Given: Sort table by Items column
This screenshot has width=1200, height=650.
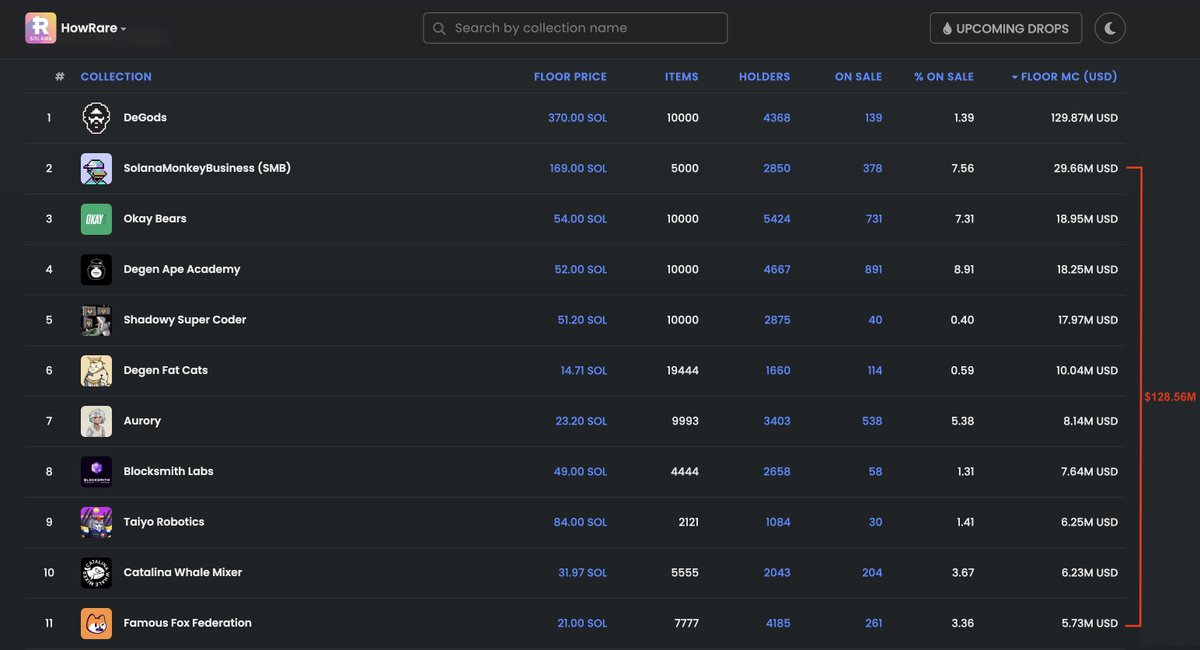Looking at the screenshot, I should pyautogui.click(x=682, y=77).
